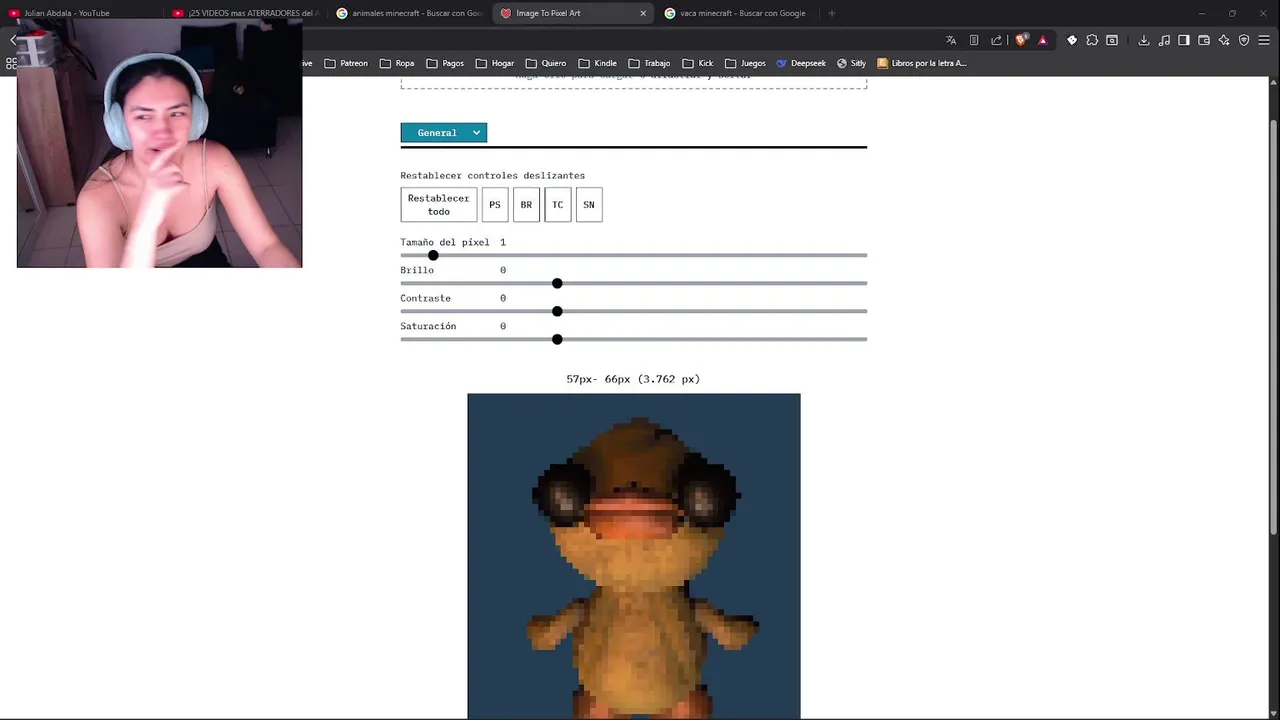Switch to animales minecraft search tab
This screenshot has height=720, width=1280.
point(410,13)
